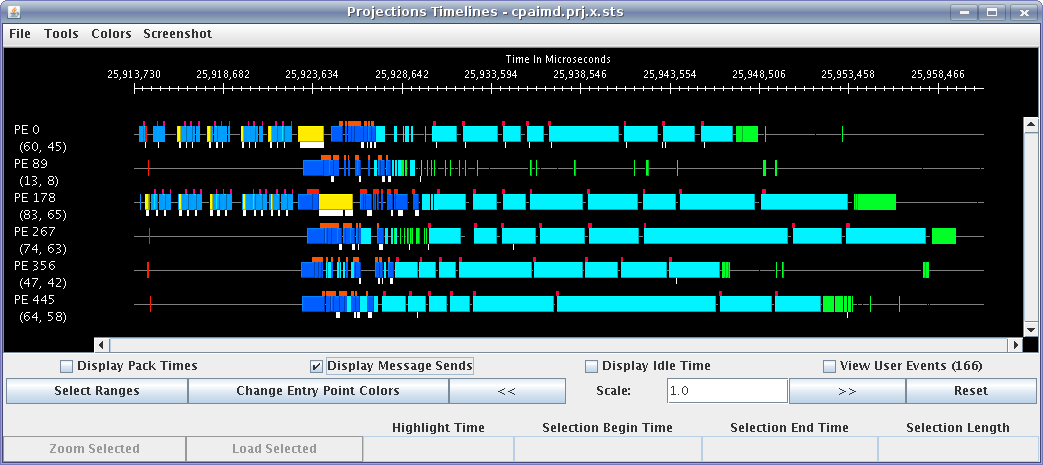Decrease zoom with the << button
The height and width of the screenshot is (465, 1043).
(506, 391)
